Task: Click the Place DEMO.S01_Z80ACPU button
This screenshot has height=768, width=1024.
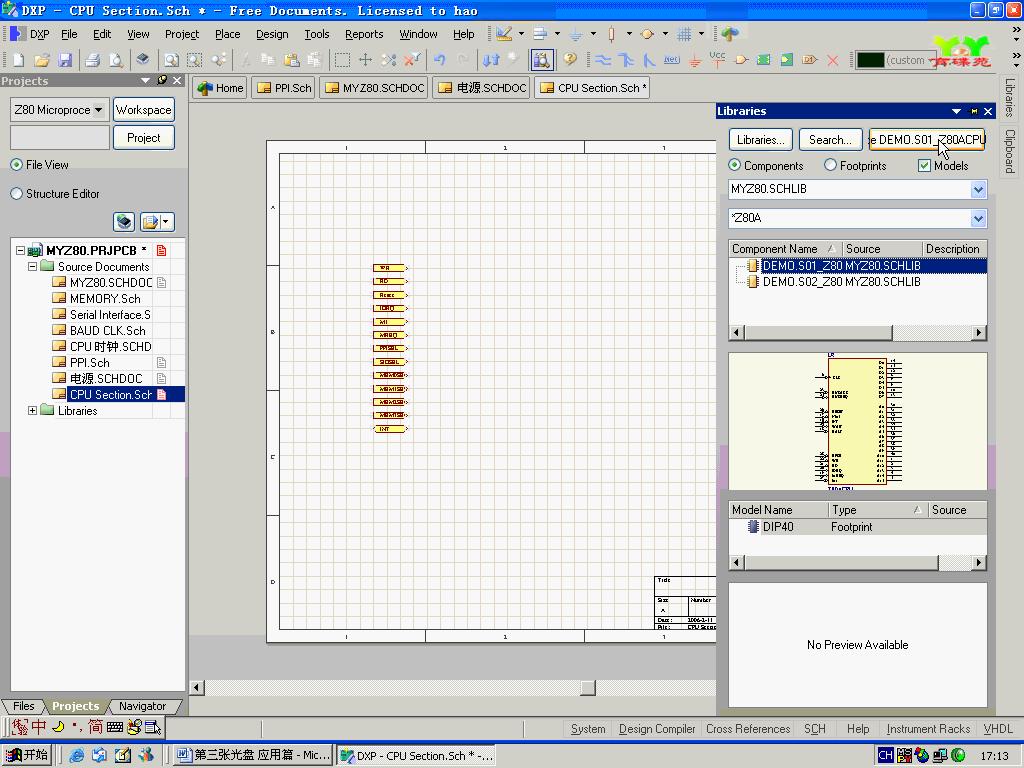Action: point(927,140)
